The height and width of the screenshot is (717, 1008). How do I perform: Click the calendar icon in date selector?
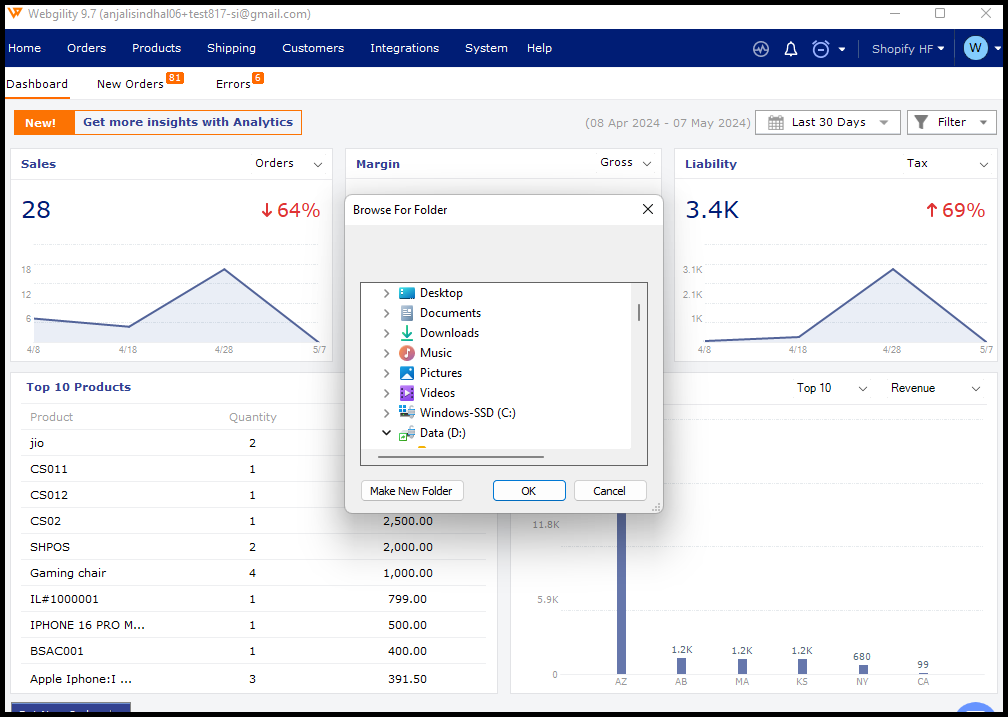[775, 122]
